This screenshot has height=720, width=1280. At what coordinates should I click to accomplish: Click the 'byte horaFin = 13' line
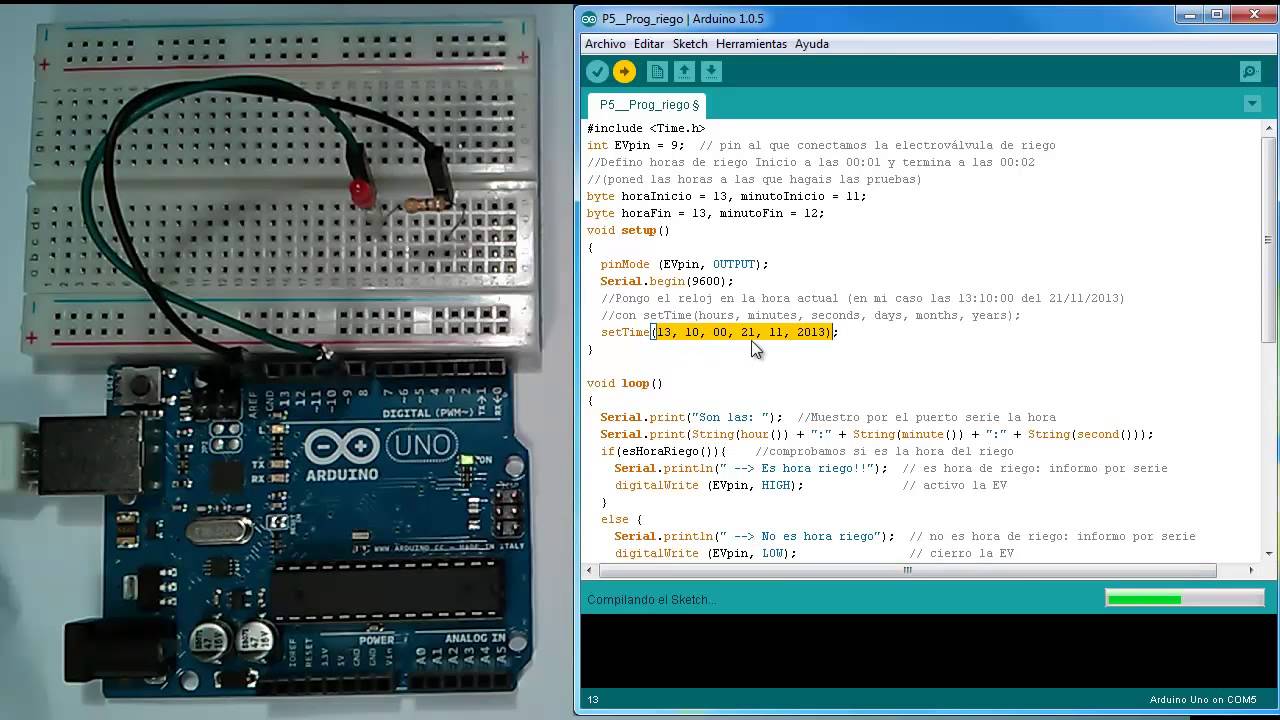[x=706, y=213]
